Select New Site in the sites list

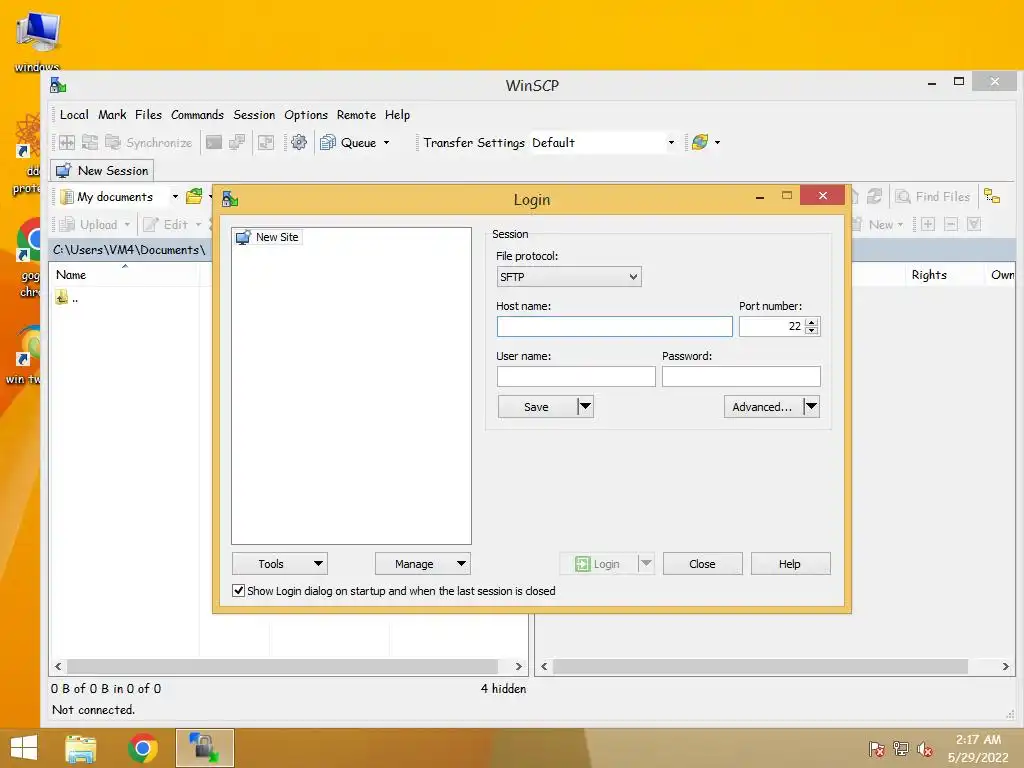(x=268, y=237)
